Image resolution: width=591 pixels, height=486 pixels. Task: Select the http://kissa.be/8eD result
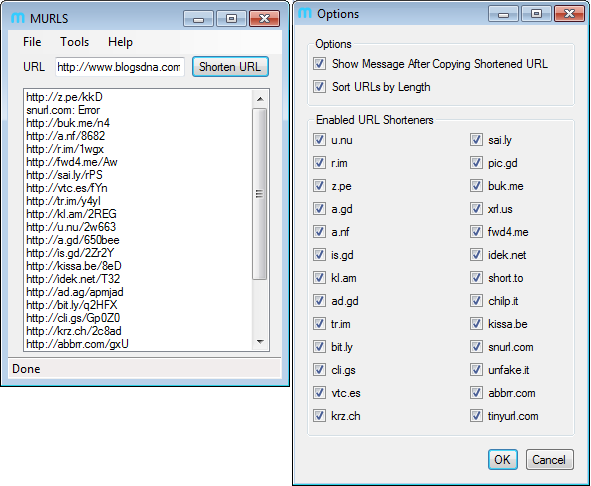pyautogui.click(x=74, y=266)
